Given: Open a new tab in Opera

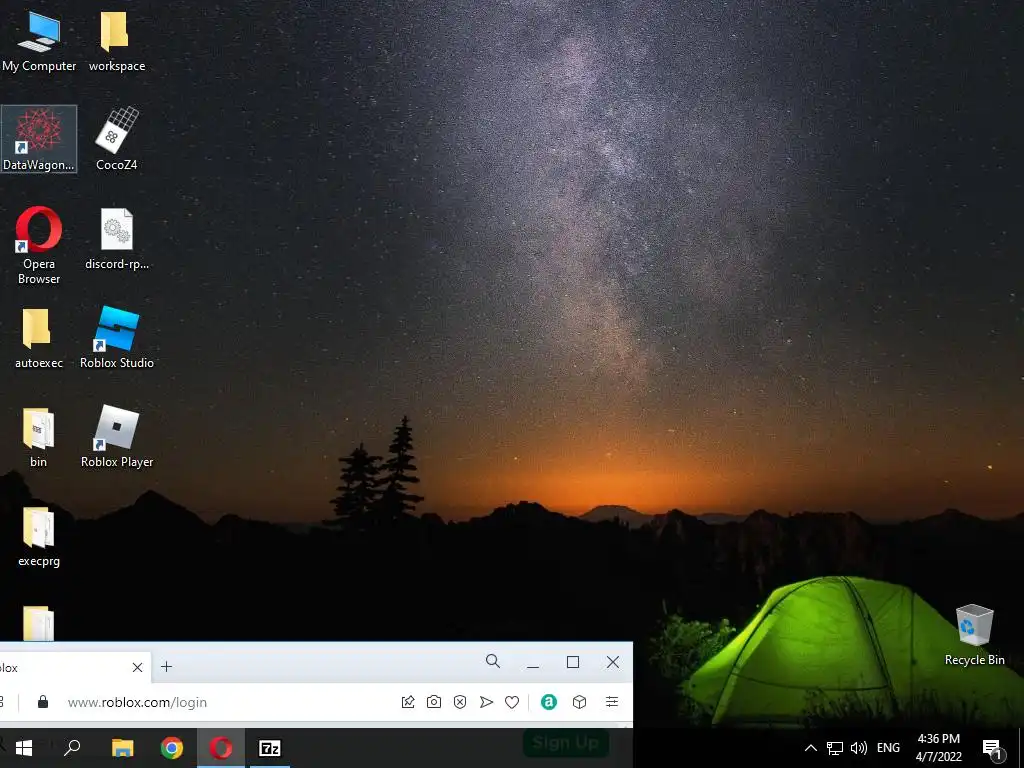Looking at the screenshot, I should (x=167, y=667).
